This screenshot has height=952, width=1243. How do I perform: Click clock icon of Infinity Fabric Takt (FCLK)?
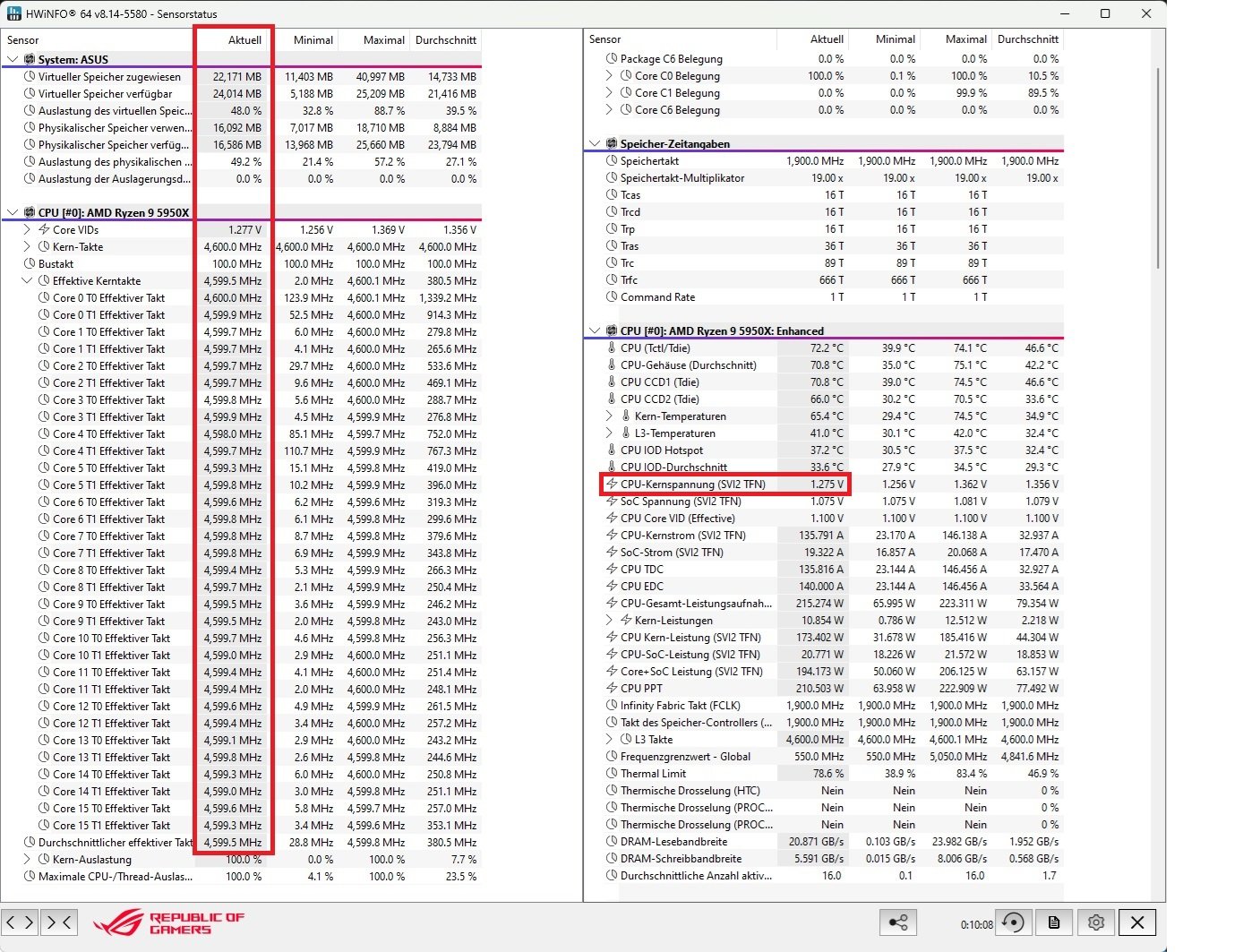coord(612,705)
